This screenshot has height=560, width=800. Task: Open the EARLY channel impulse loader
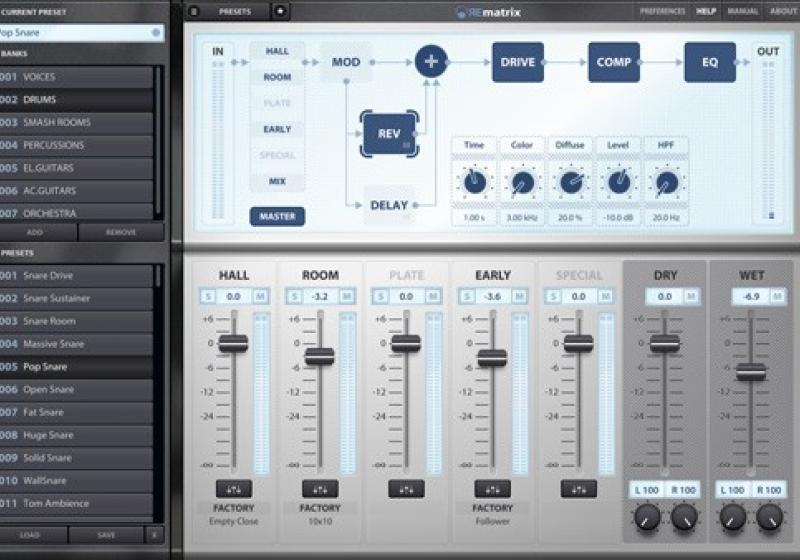click(x=492, y=489)
